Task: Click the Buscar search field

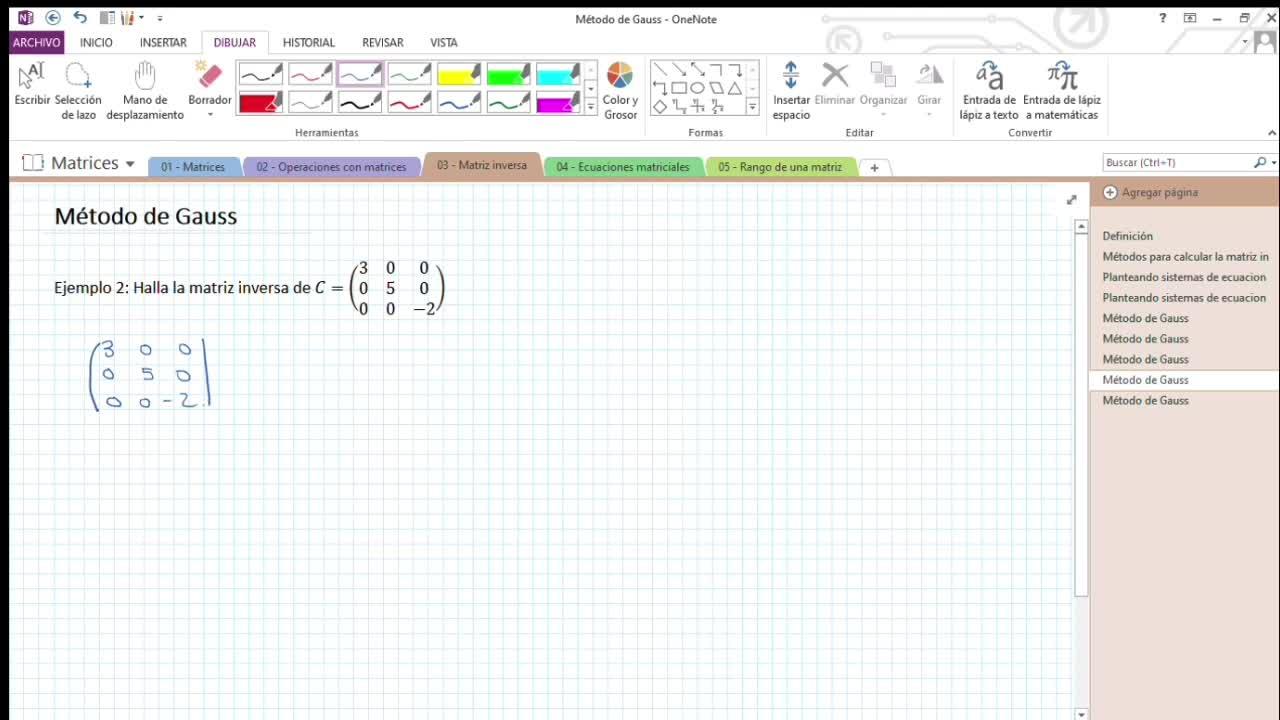Action: tap(1177, 162)
